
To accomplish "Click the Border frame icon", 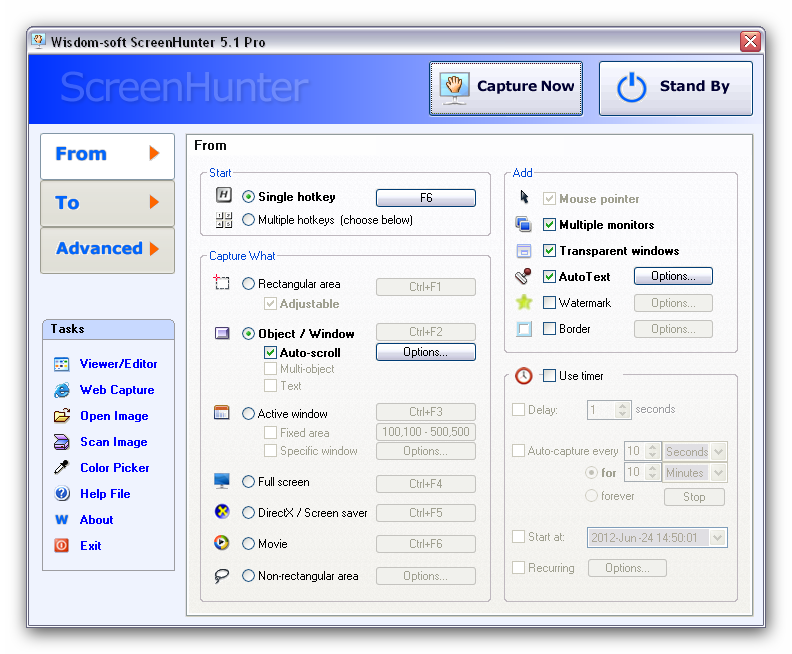I will [524, 329].
